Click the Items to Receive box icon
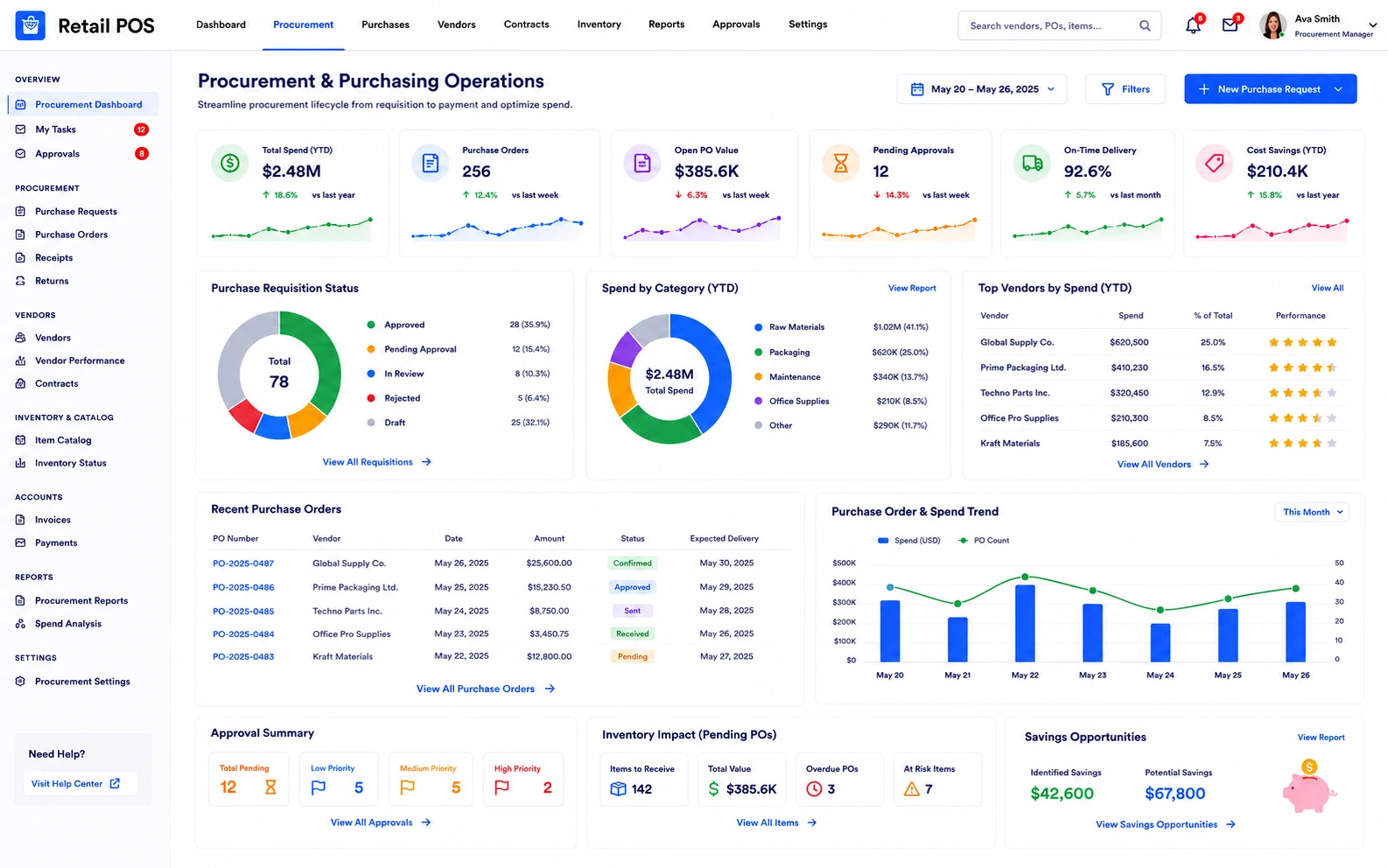This screenshot has width=1388, height=868. [618, 789]
